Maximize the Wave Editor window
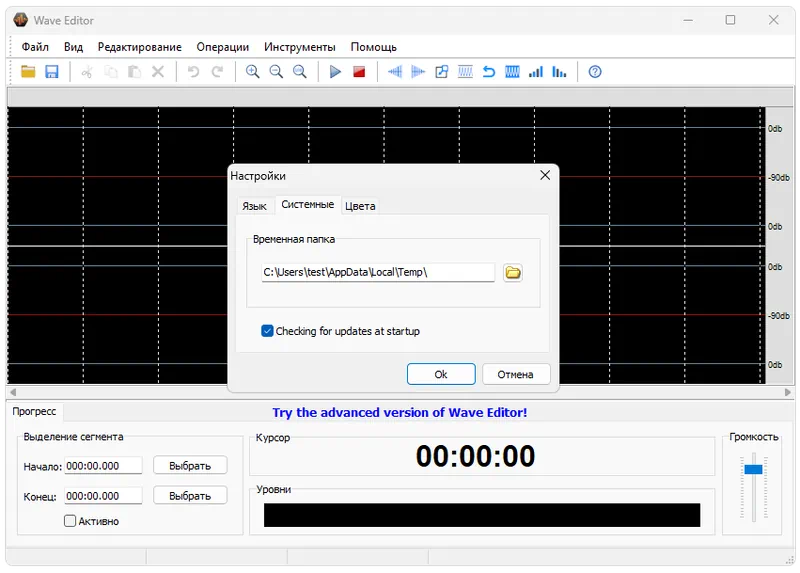 pos(731,20)
